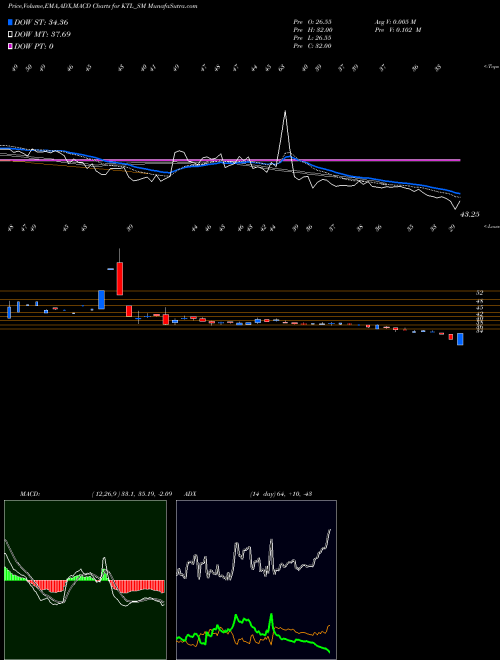Click the large blue candle before the red one

coord(101,300)
